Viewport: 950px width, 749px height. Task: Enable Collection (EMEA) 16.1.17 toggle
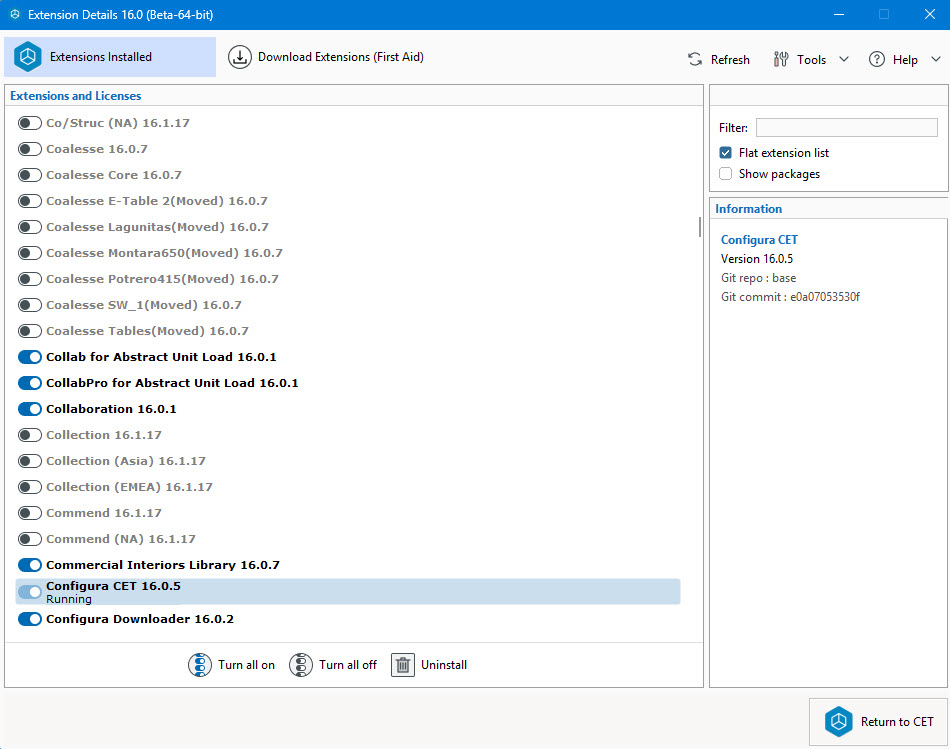[30, 488]
